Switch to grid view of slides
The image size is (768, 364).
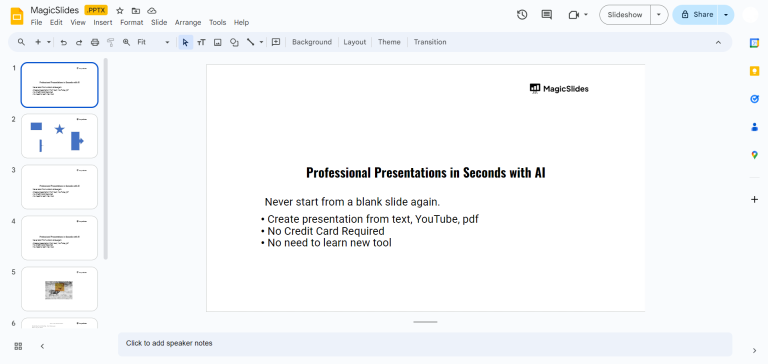pyautogui.click(x=18, y=346)
